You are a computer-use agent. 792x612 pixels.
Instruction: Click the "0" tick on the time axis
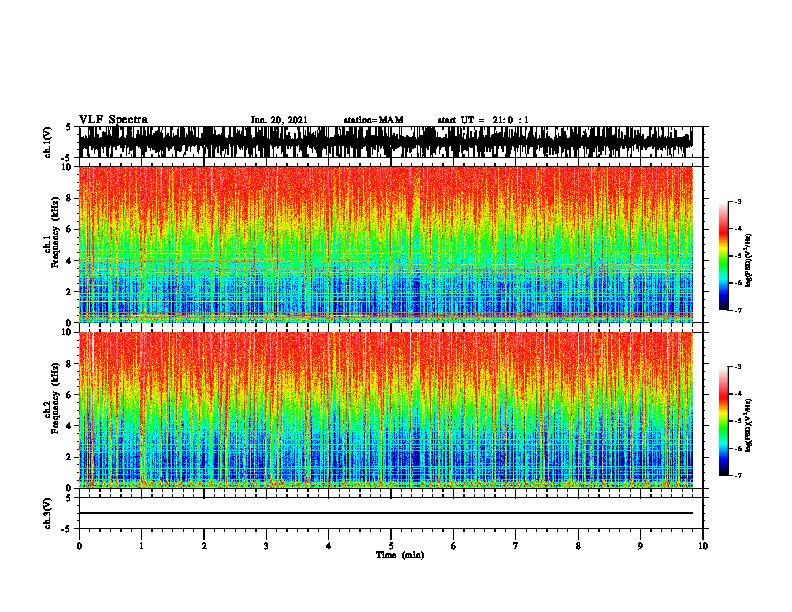coord(79,546)
